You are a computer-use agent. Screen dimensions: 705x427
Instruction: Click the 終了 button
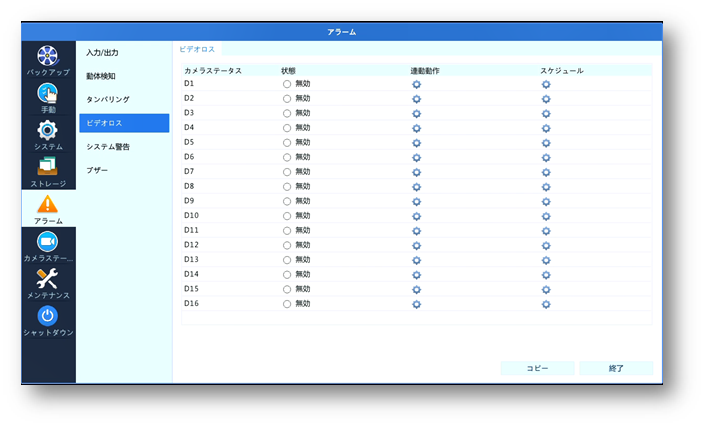tap(616, 368)
